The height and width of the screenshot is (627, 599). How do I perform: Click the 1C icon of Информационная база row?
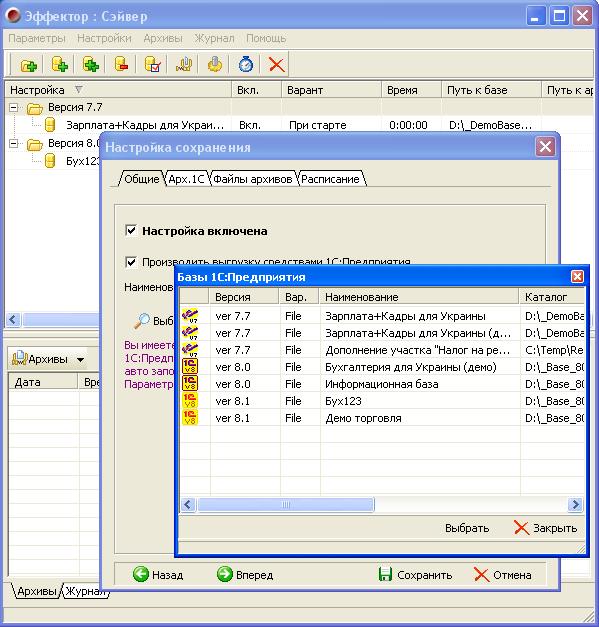coord(190,383)
